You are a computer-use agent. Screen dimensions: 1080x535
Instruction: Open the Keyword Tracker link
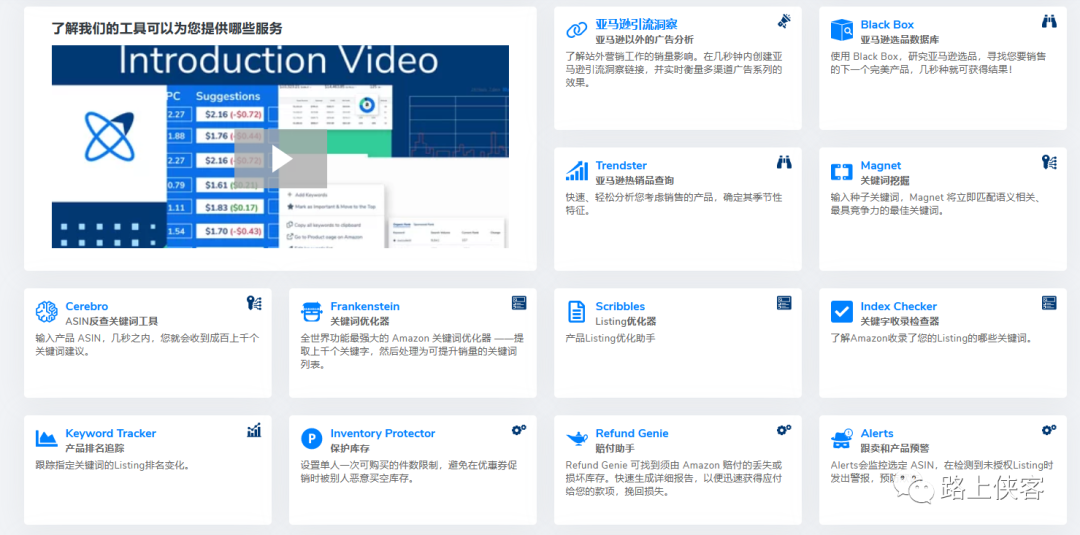pos(111,433)
